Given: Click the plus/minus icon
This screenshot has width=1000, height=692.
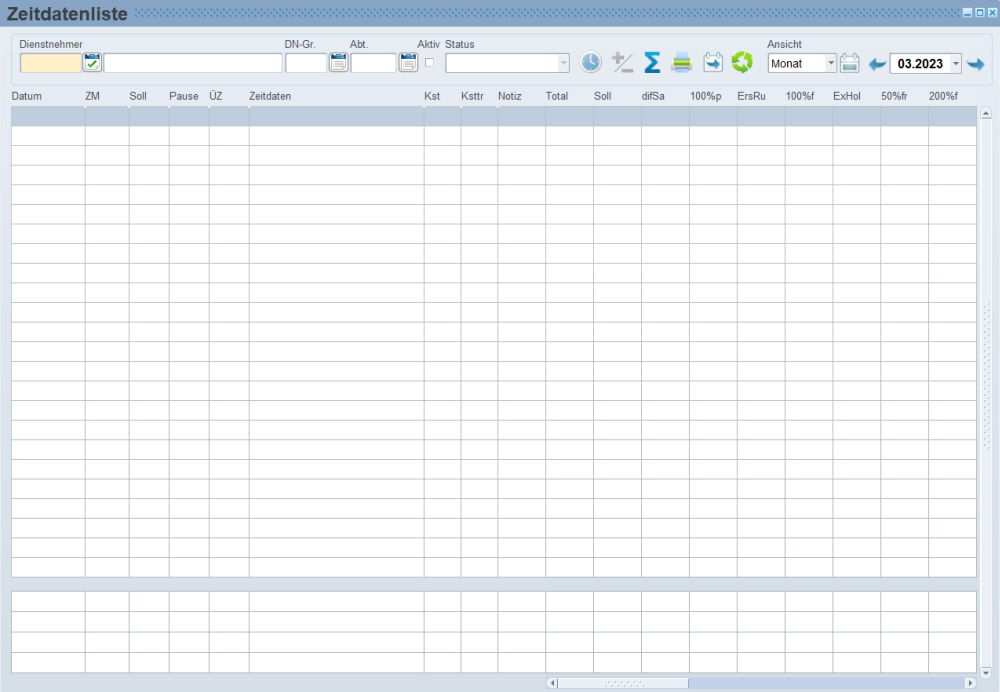Looking at the screenshot, I should (622, 63).
